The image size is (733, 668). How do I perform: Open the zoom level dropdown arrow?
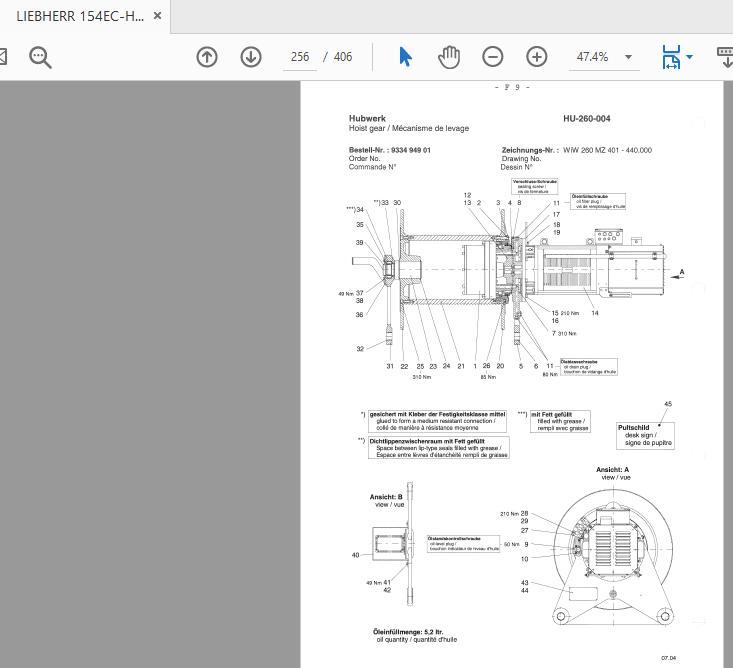629,57
